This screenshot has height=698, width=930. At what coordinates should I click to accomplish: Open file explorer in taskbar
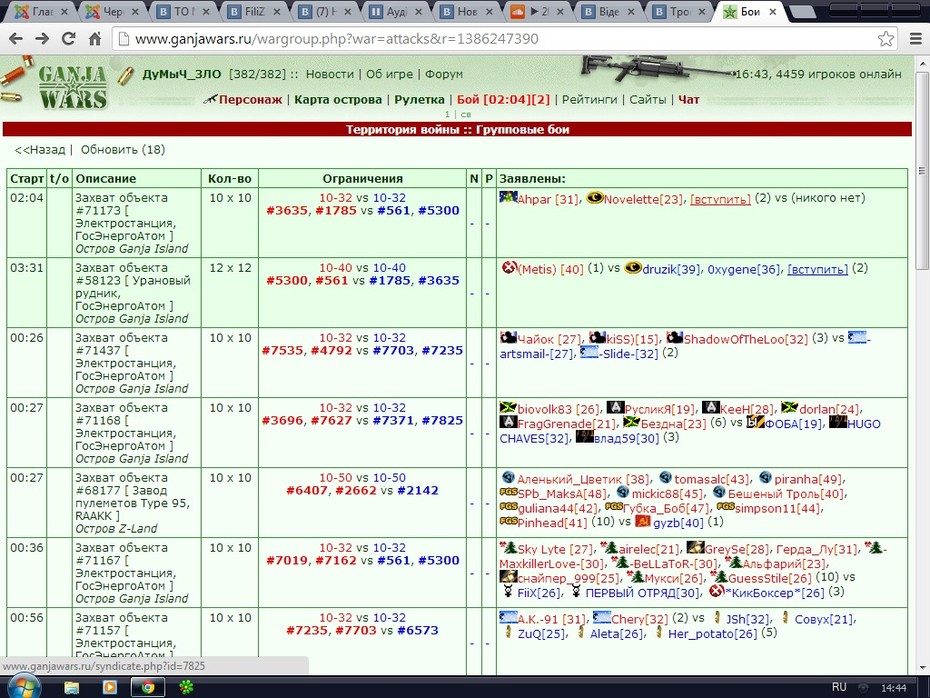pyautogui.click(x=72, y=687)
